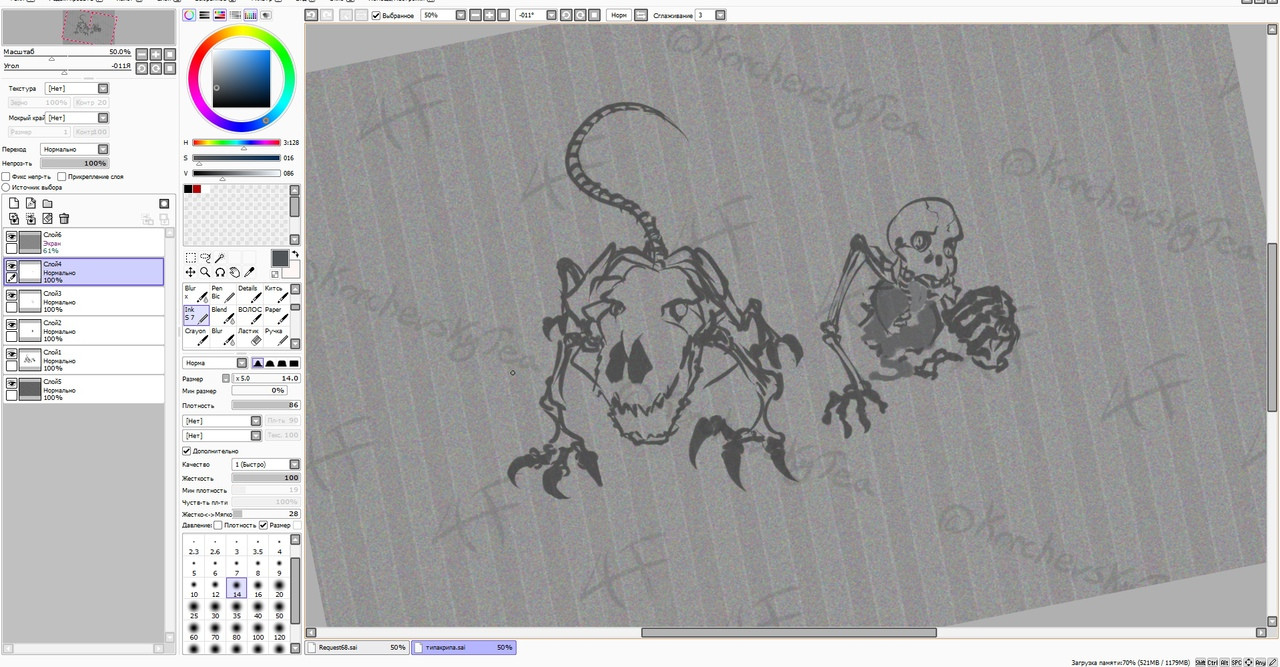This screenshot has width=1280, height=667.
Task: Show the color wheel panel
Action: point(190,15)
